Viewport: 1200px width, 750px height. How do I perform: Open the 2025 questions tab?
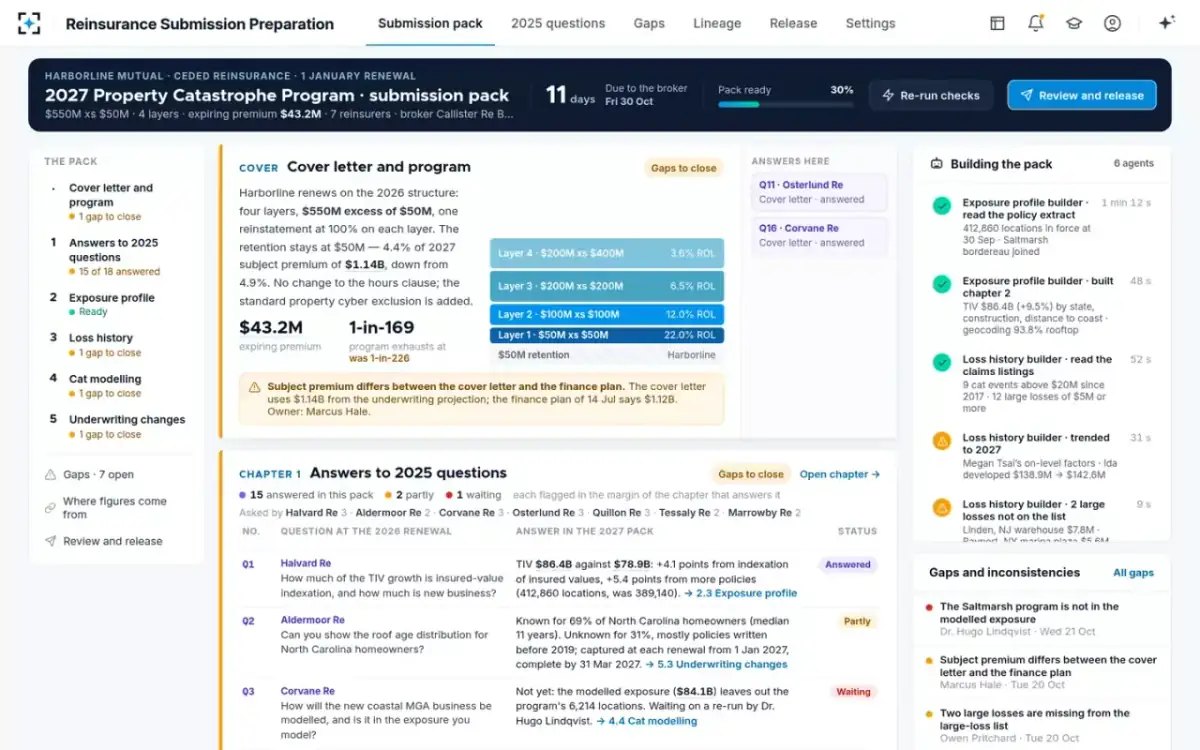pyautogui.click(x=558, y=23)
